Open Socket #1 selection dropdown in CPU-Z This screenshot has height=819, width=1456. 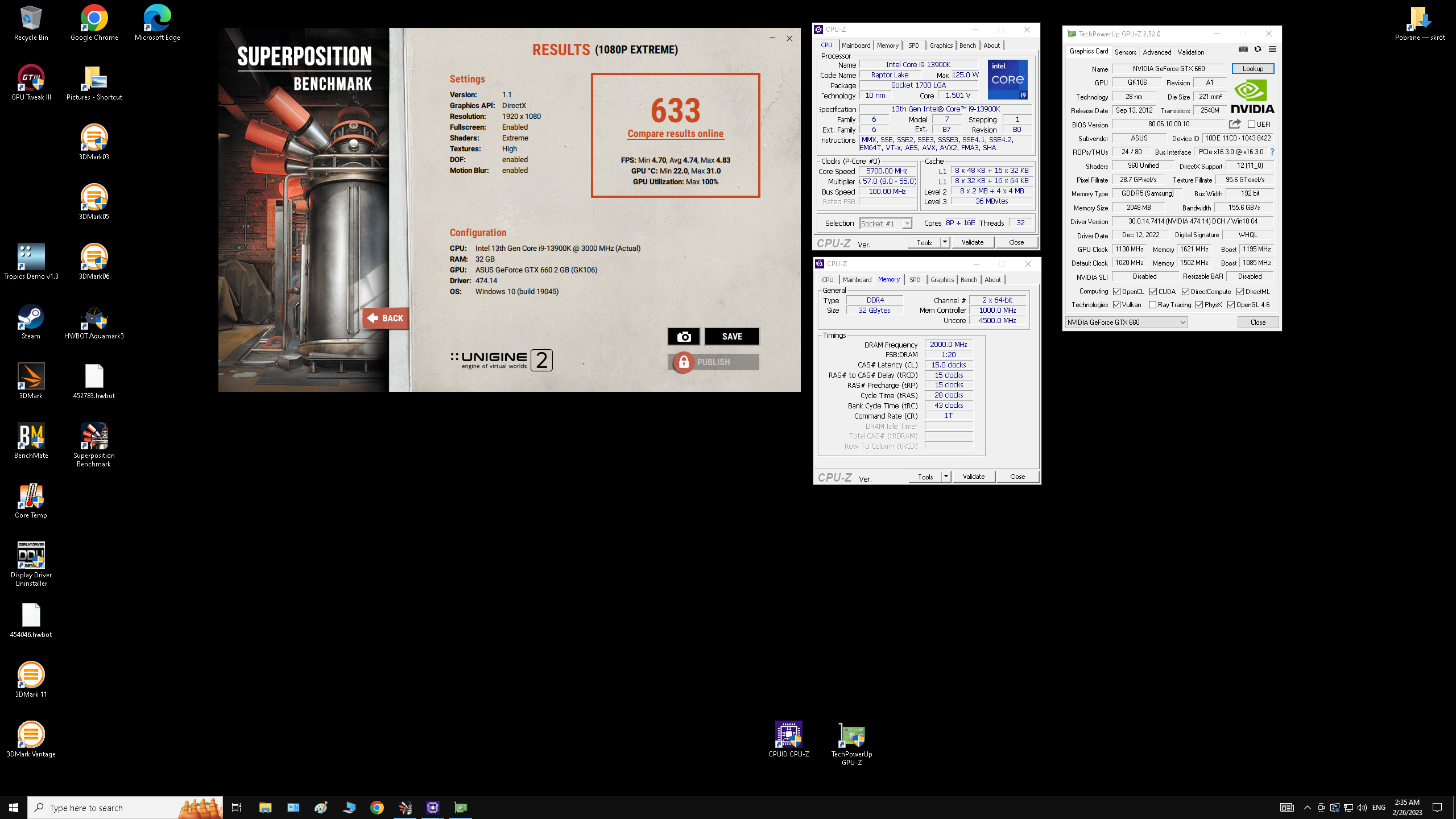pyautogui.click(x=886, y=224)
